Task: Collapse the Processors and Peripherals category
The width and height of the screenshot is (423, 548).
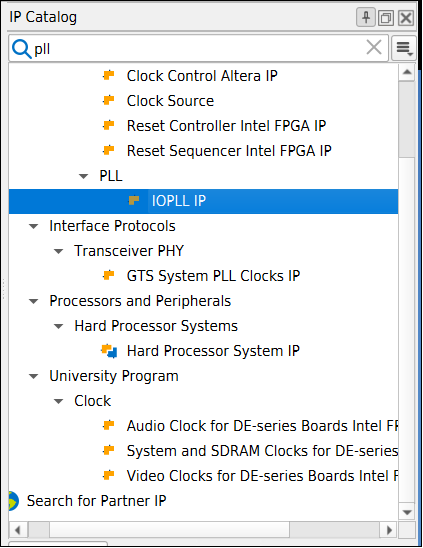Action: (x=34, y=301)
